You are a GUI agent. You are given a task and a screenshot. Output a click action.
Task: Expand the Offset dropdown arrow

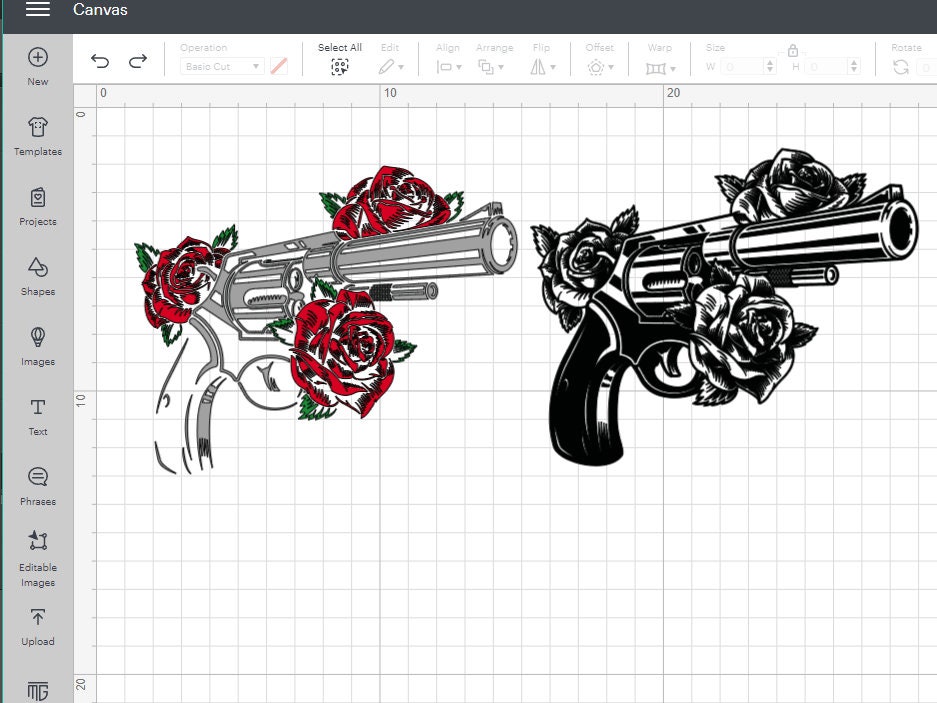611,67
